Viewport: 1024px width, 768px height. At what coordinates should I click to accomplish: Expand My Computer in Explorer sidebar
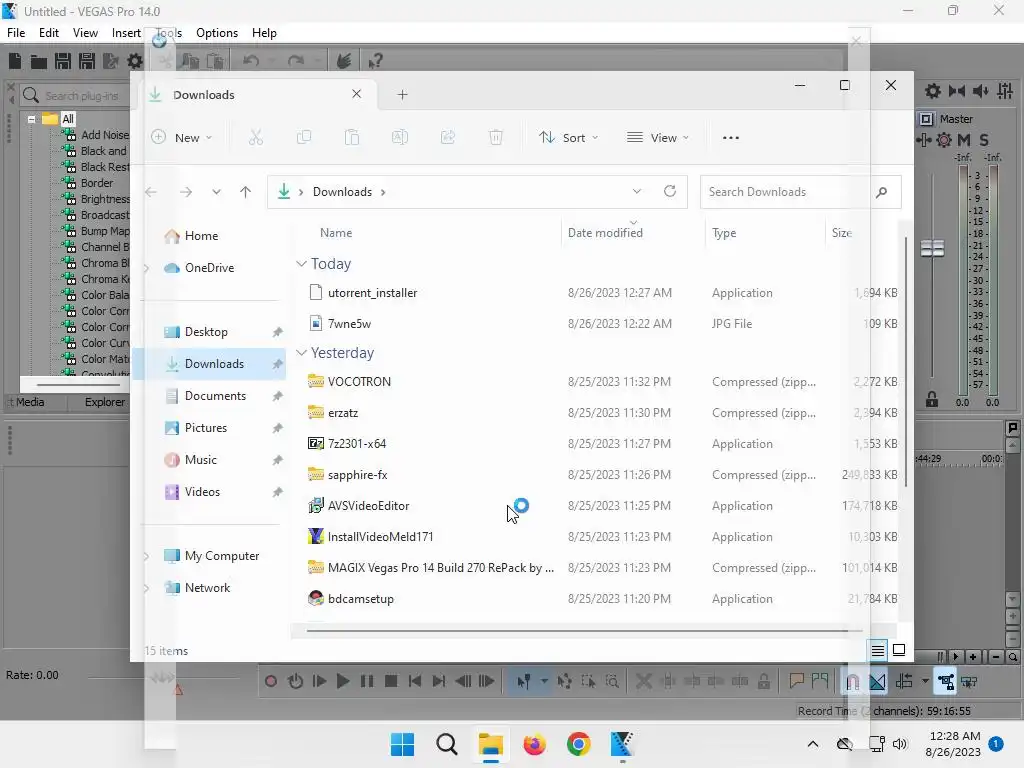[x=147, y=556]
